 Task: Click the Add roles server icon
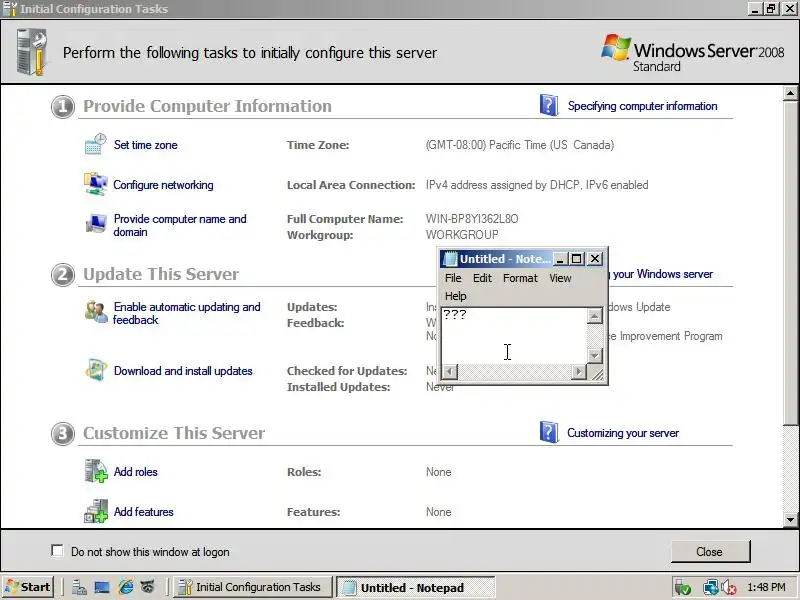coord(96,471)
